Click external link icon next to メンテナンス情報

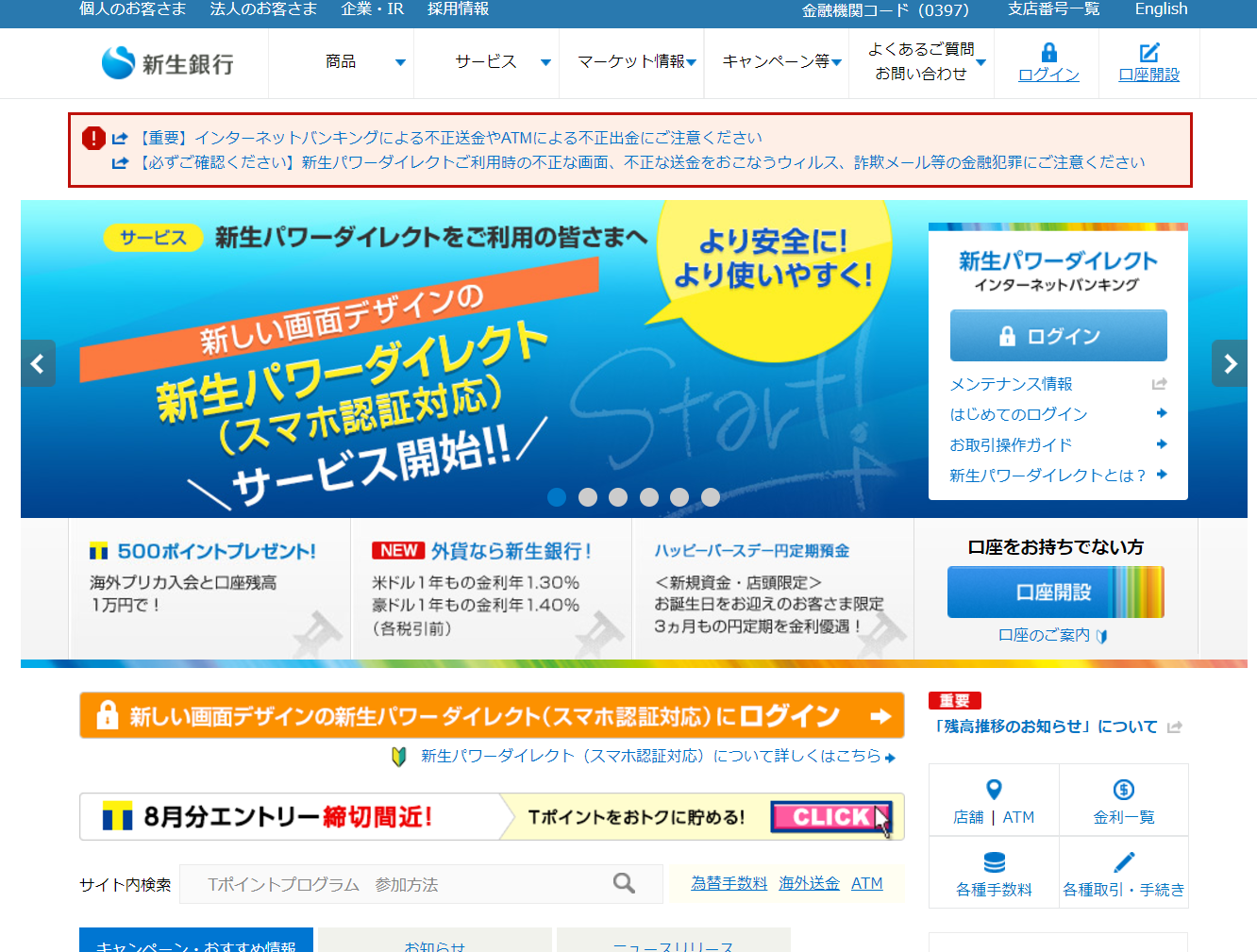pyautogui.click(x=1160, y=384)
